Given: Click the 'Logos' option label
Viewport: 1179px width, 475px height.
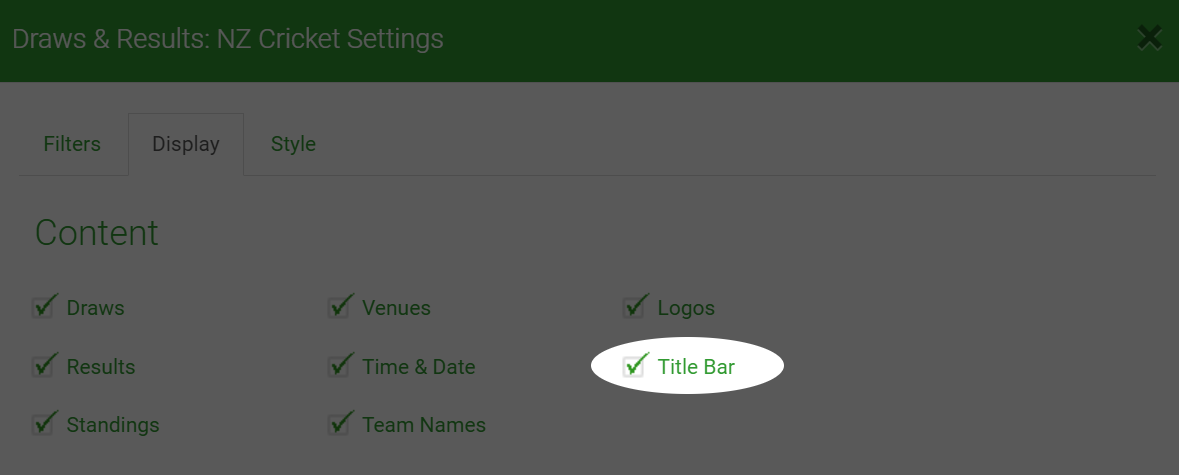Looking at the screenshot, I should pyautogui.click(x=686, y=308).
